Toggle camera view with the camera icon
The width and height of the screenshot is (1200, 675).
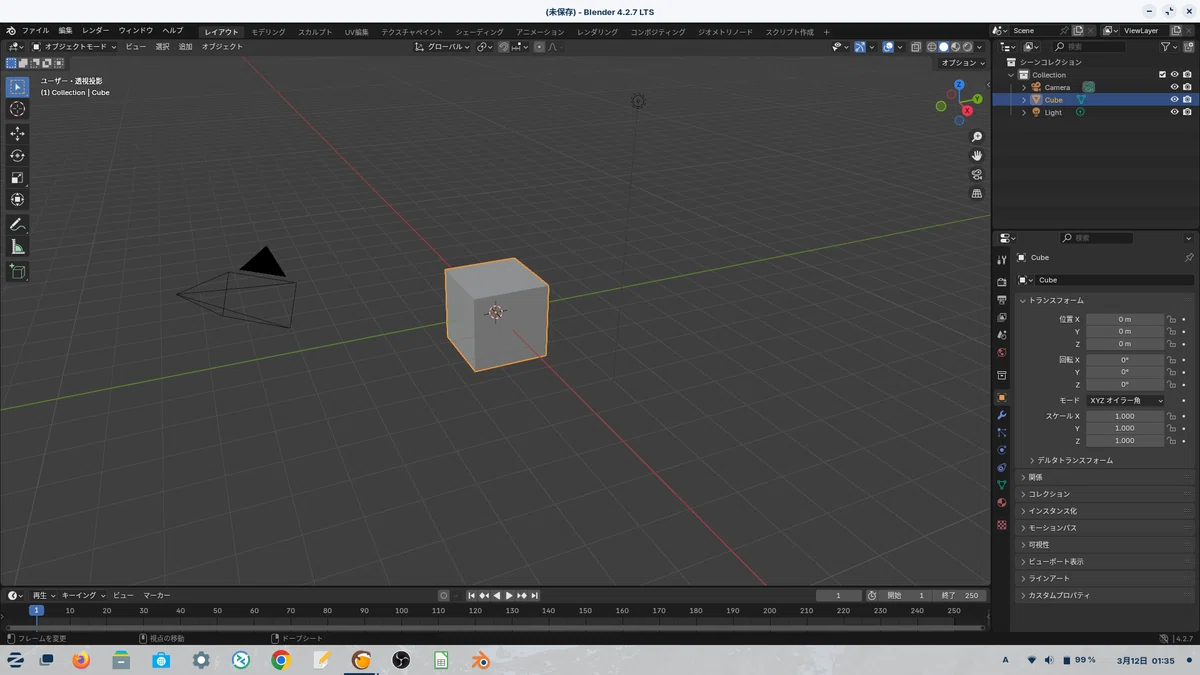977,174
